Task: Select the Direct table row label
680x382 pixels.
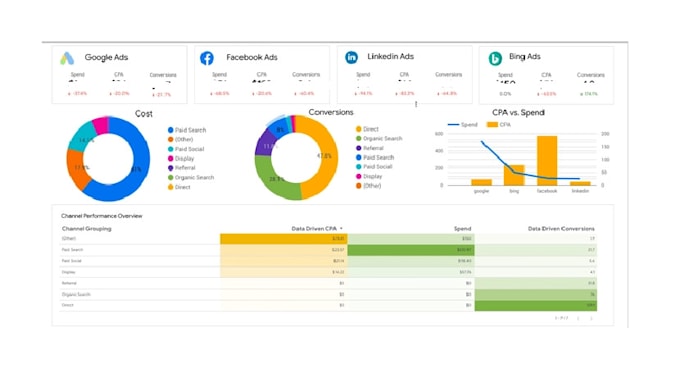Action: 68,305
